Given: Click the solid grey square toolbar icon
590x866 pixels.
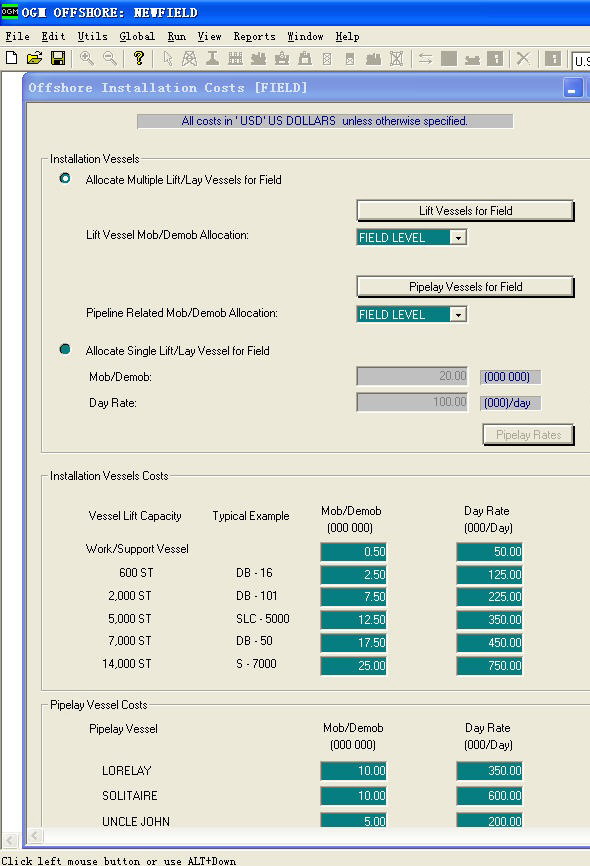Looking at the screenshot, I should click(x=449, y=58).
